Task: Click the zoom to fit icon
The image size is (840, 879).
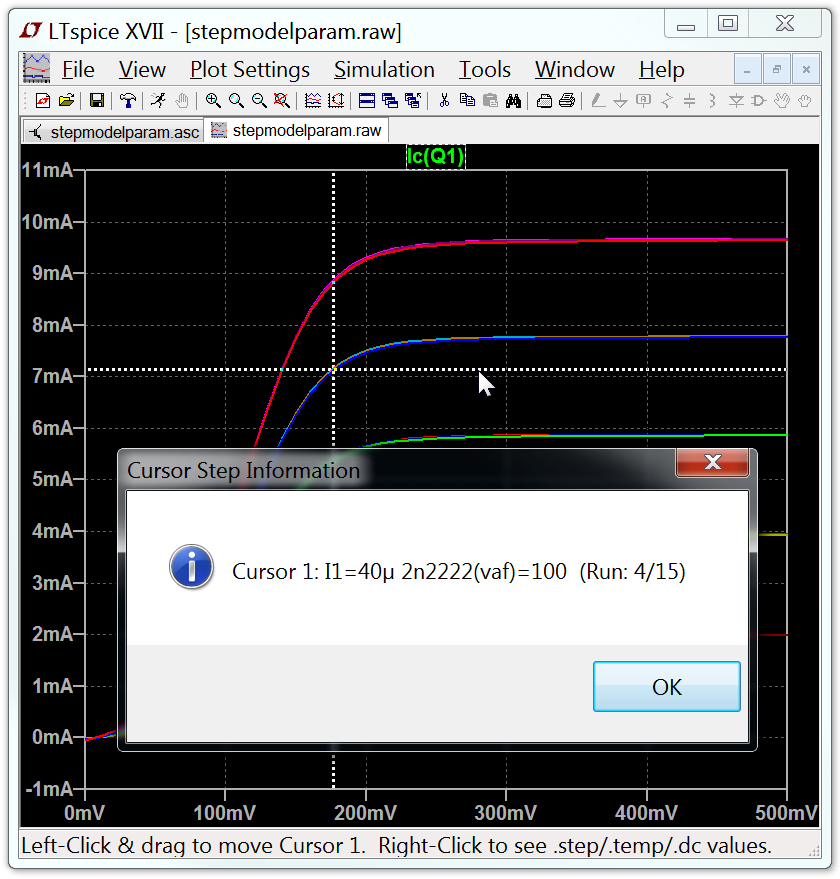Action: tap(282, 100)
